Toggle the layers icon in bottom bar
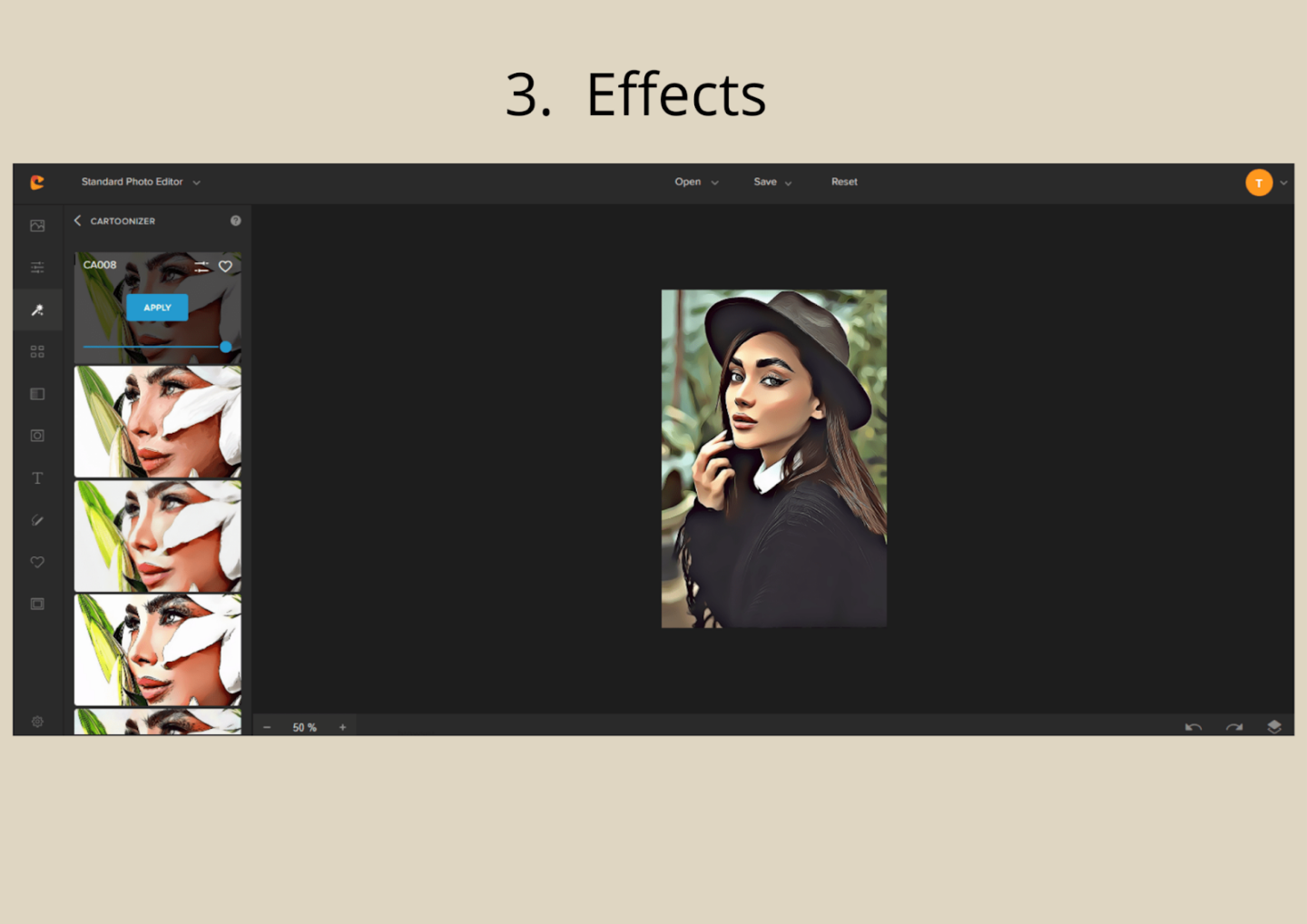Image resolution: width=1307 pixels, height=924 pixels. pyautogui.click(x=1274, y=727)
